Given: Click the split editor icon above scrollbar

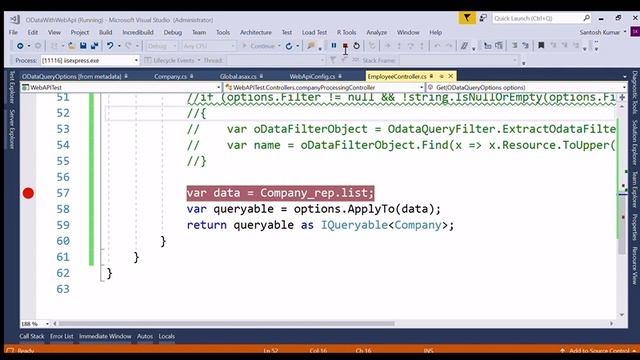Looking at the screenshot, I should 622,98.
